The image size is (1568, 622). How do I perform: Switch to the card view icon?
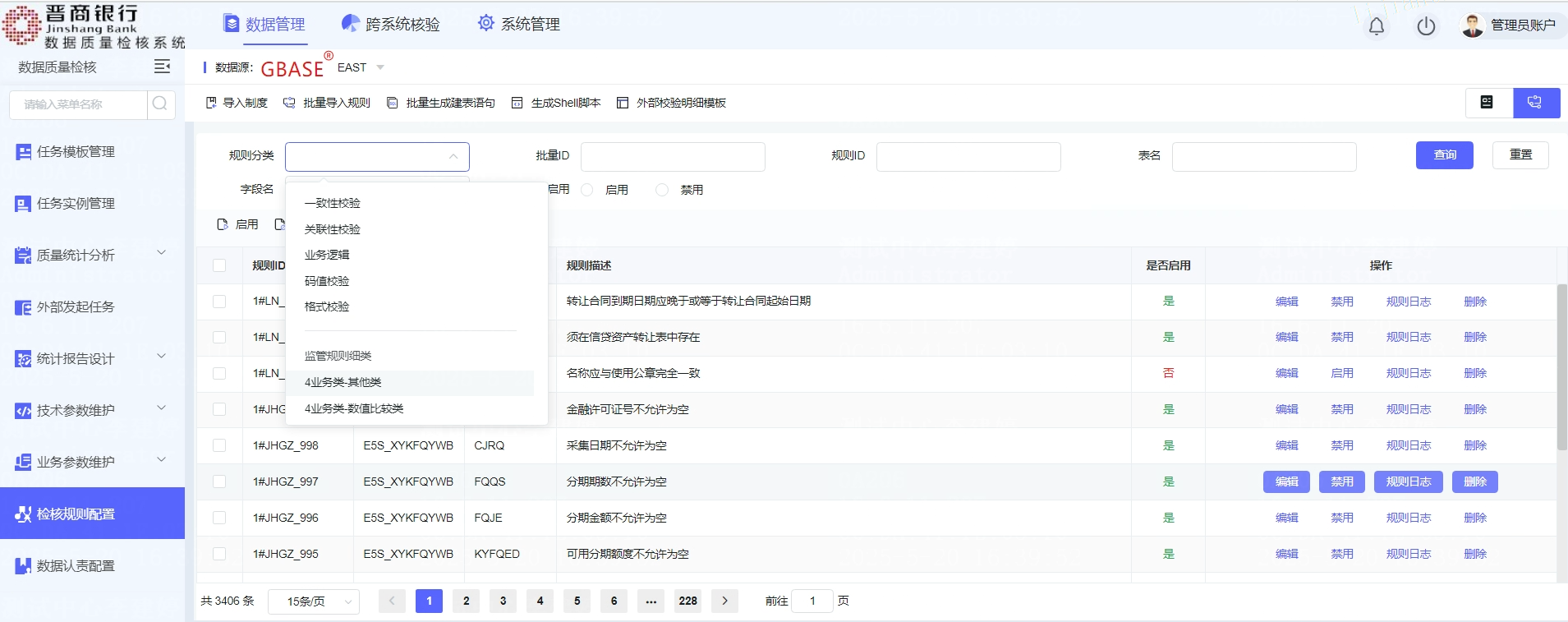[1488, 103]
